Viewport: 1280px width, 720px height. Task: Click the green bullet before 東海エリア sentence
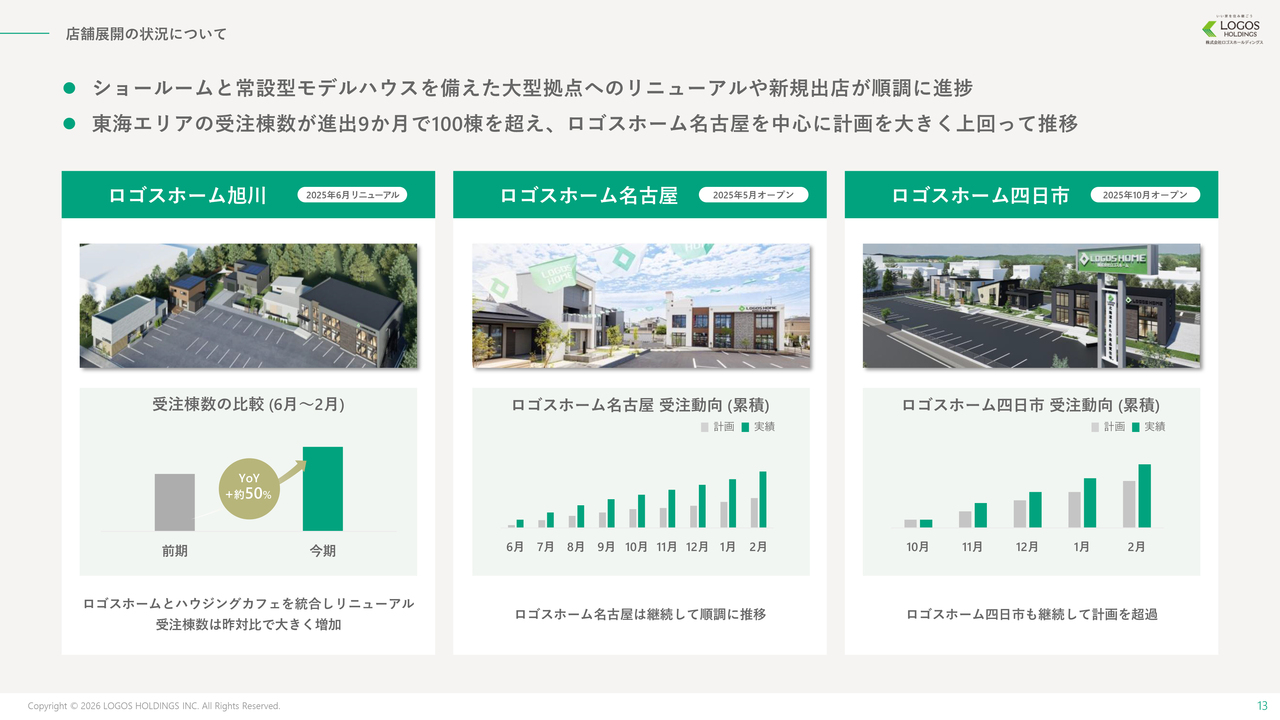click(x=70, y=125)
